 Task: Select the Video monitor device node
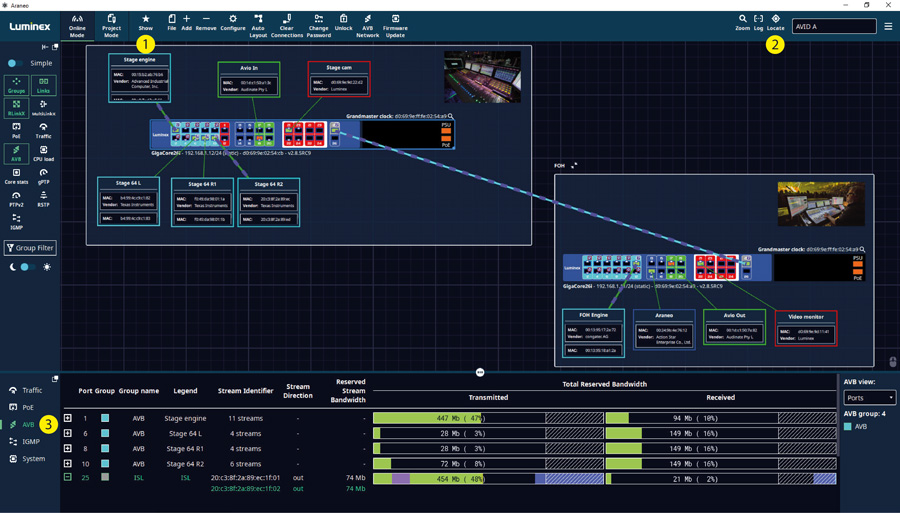tap(806, 328)
